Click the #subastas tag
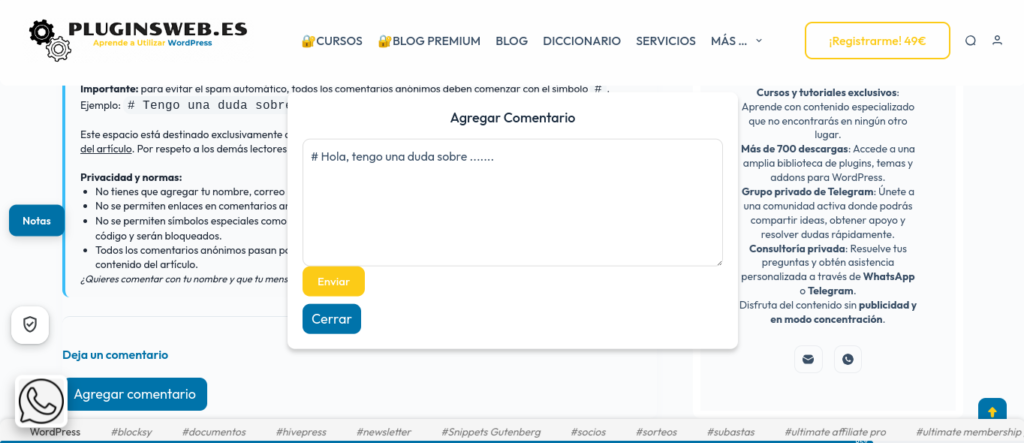1024x443 pixels. (731, 432)
